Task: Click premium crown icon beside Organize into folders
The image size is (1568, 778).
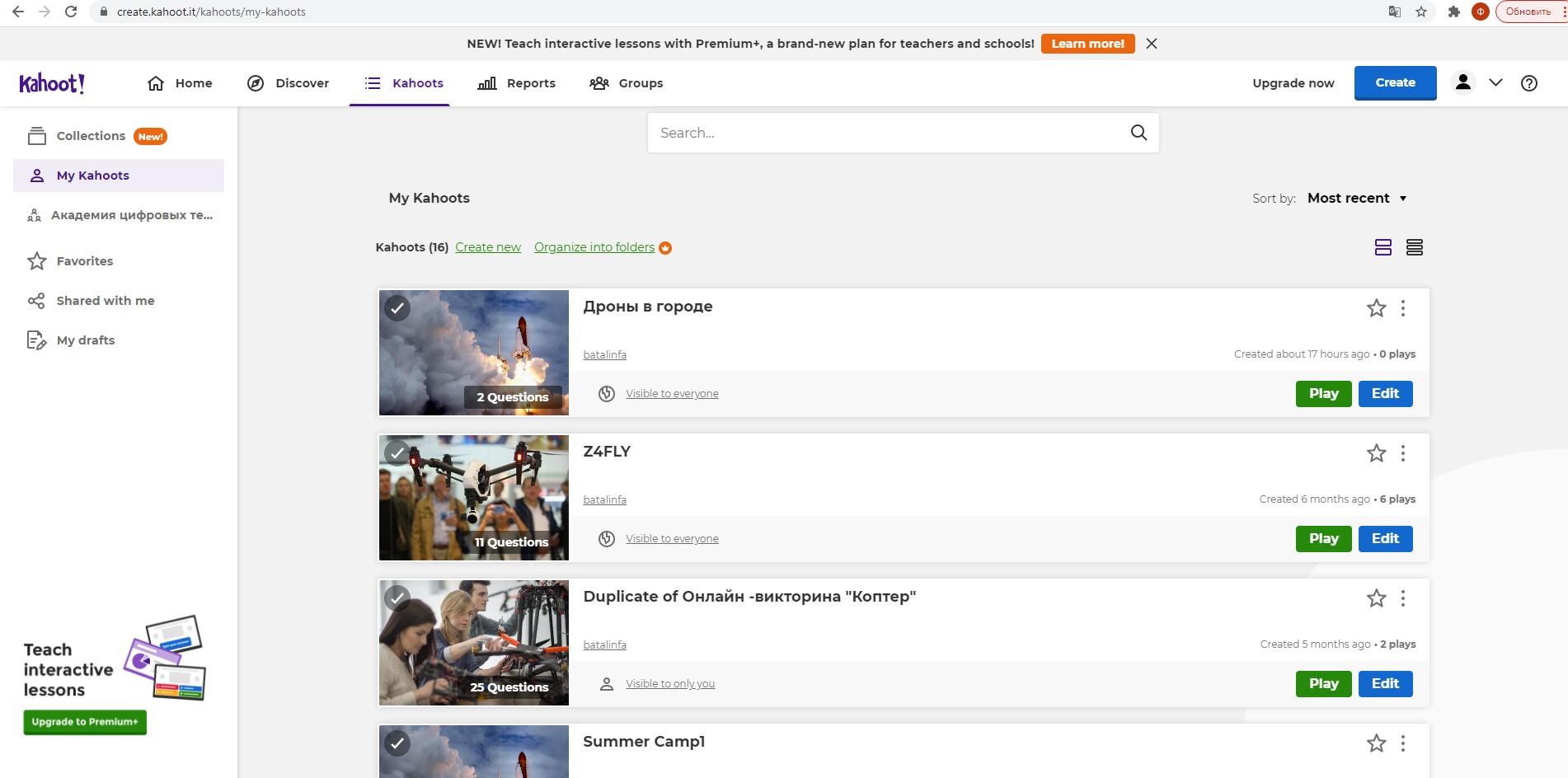Action: (665, 248)
